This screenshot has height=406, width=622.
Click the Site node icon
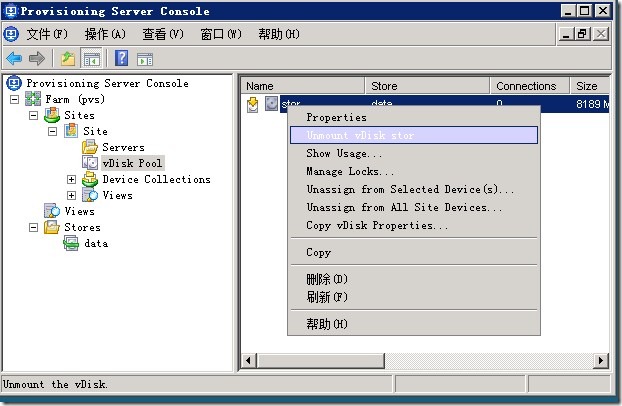click(71, 131)
